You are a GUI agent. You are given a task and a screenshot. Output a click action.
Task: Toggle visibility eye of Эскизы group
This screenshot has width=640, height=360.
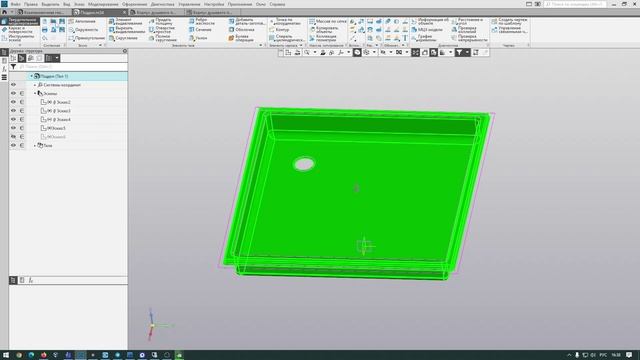click(13, 93)
